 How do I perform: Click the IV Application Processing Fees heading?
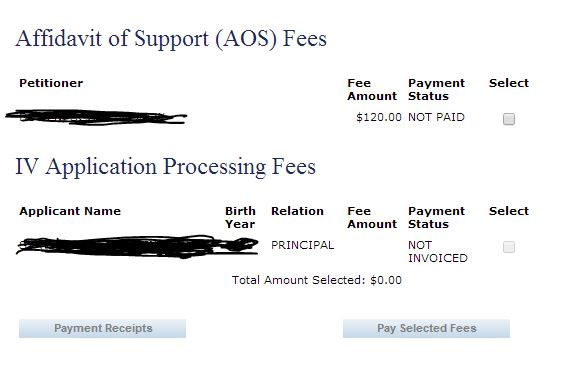(165, 167)
